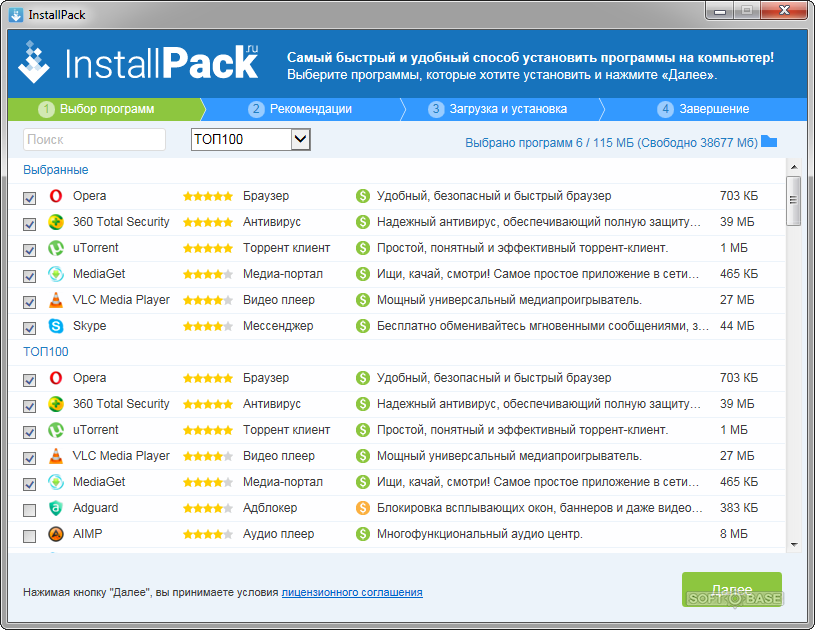The width and height of the screenshot is (815, 630).
Task: Click the InstallPack title bar app icon
Action: pos(16,15)
